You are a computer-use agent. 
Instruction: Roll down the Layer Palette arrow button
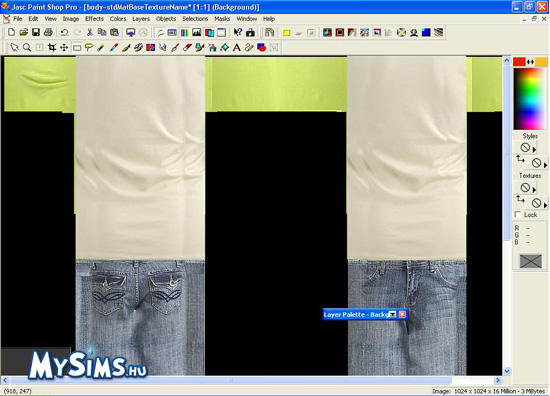point(393,314)
